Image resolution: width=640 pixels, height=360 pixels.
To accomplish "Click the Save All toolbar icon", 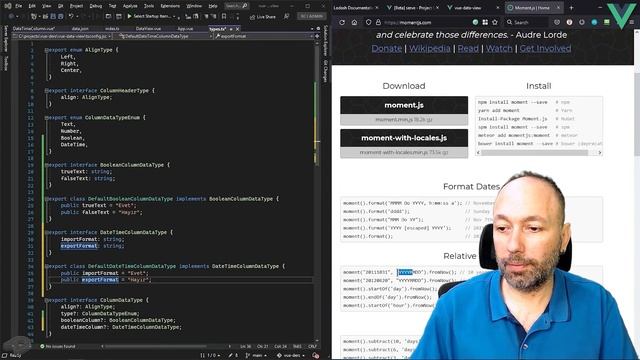I will [x=60, y=16].
